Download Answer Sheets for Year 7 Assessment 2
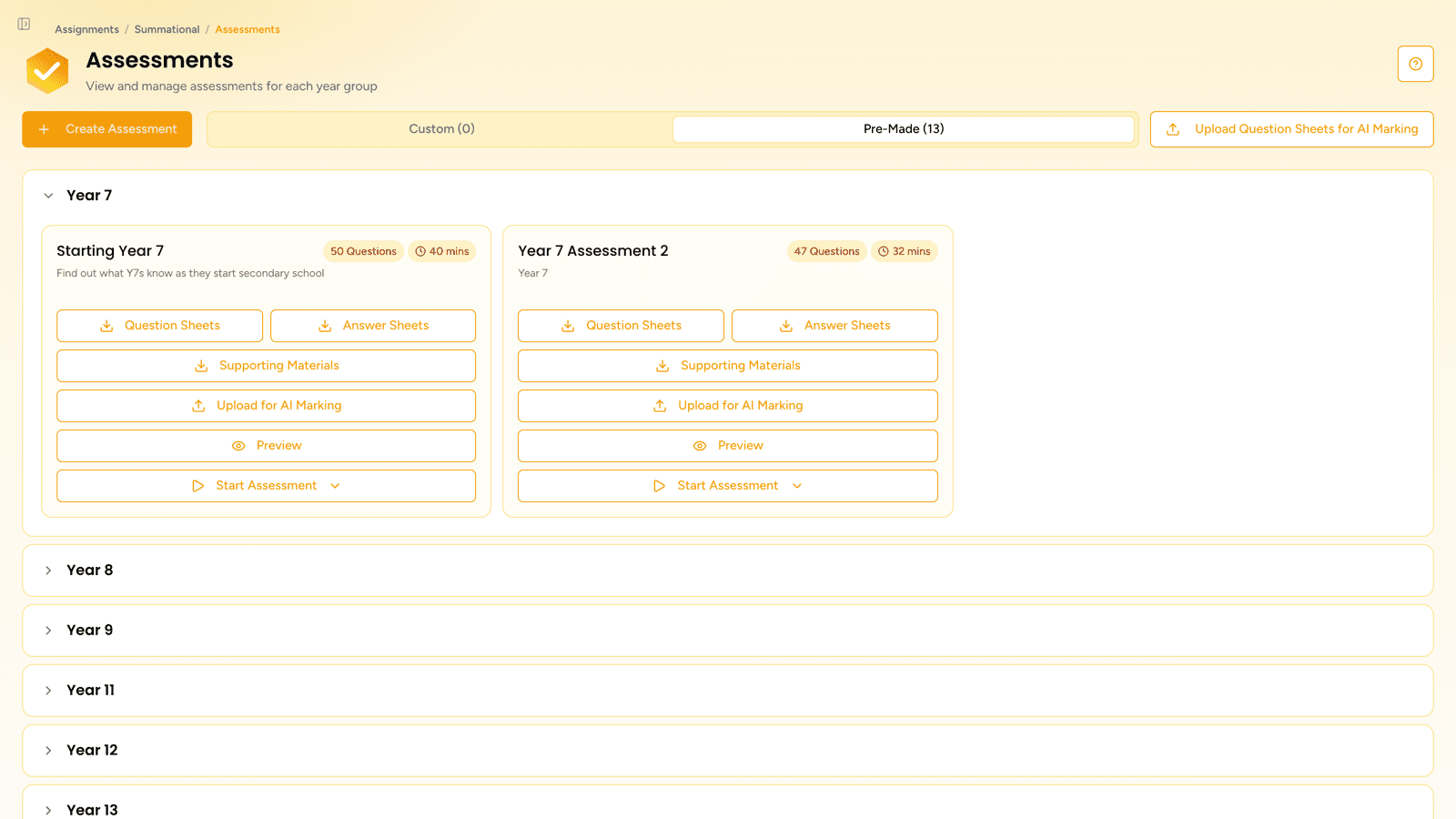 (x=834, y=326)
